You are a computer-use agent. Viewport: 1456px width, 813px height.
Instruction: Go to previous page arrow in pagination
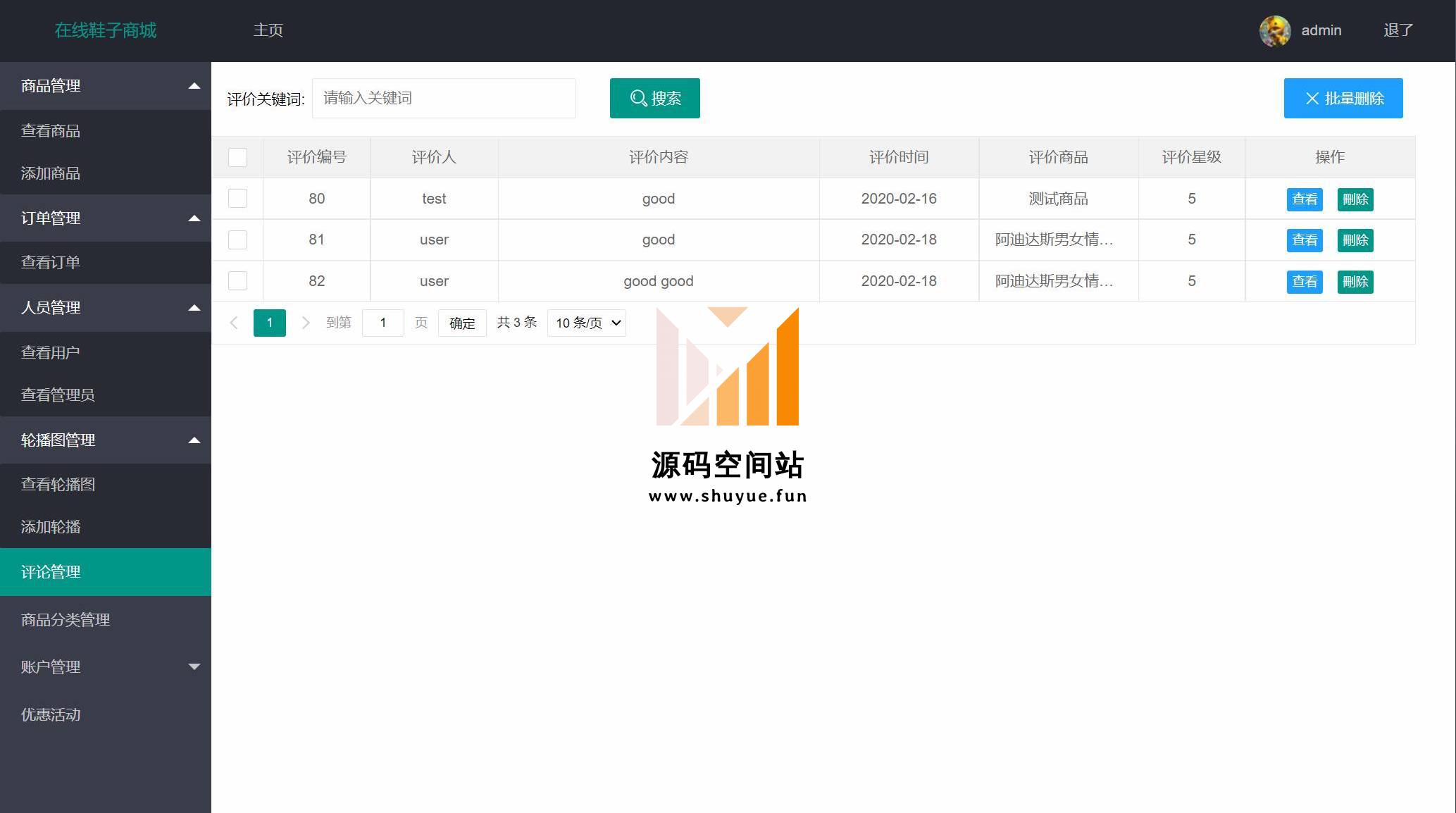click(x=234, y=323)
